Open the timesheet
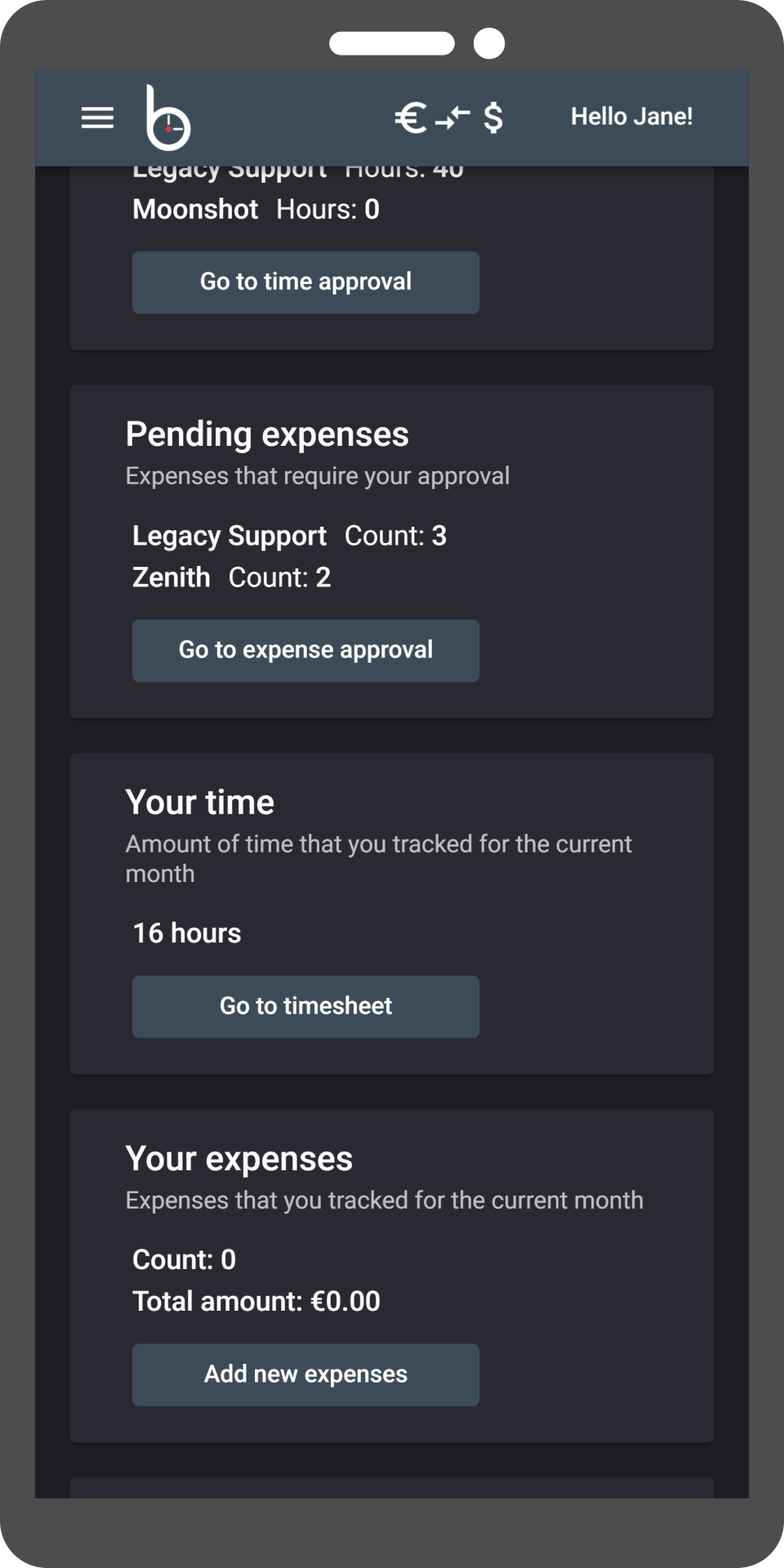This screenshot has height=1568, width=784. (x=305, y=1006)
